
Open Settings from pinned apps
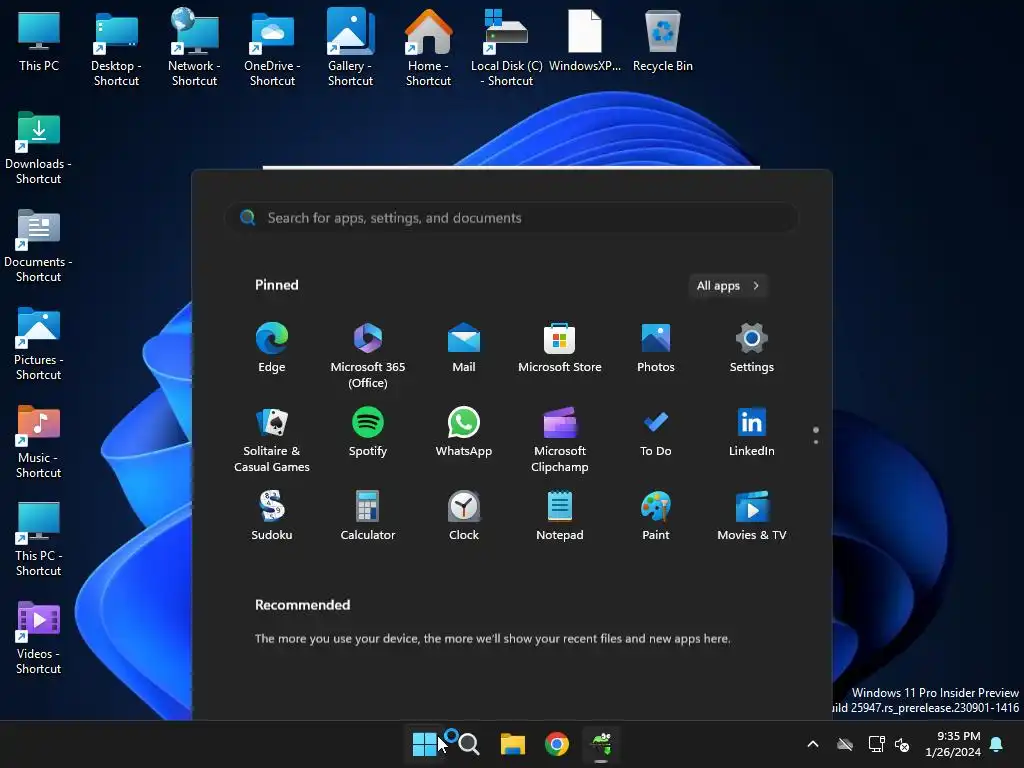752,347
